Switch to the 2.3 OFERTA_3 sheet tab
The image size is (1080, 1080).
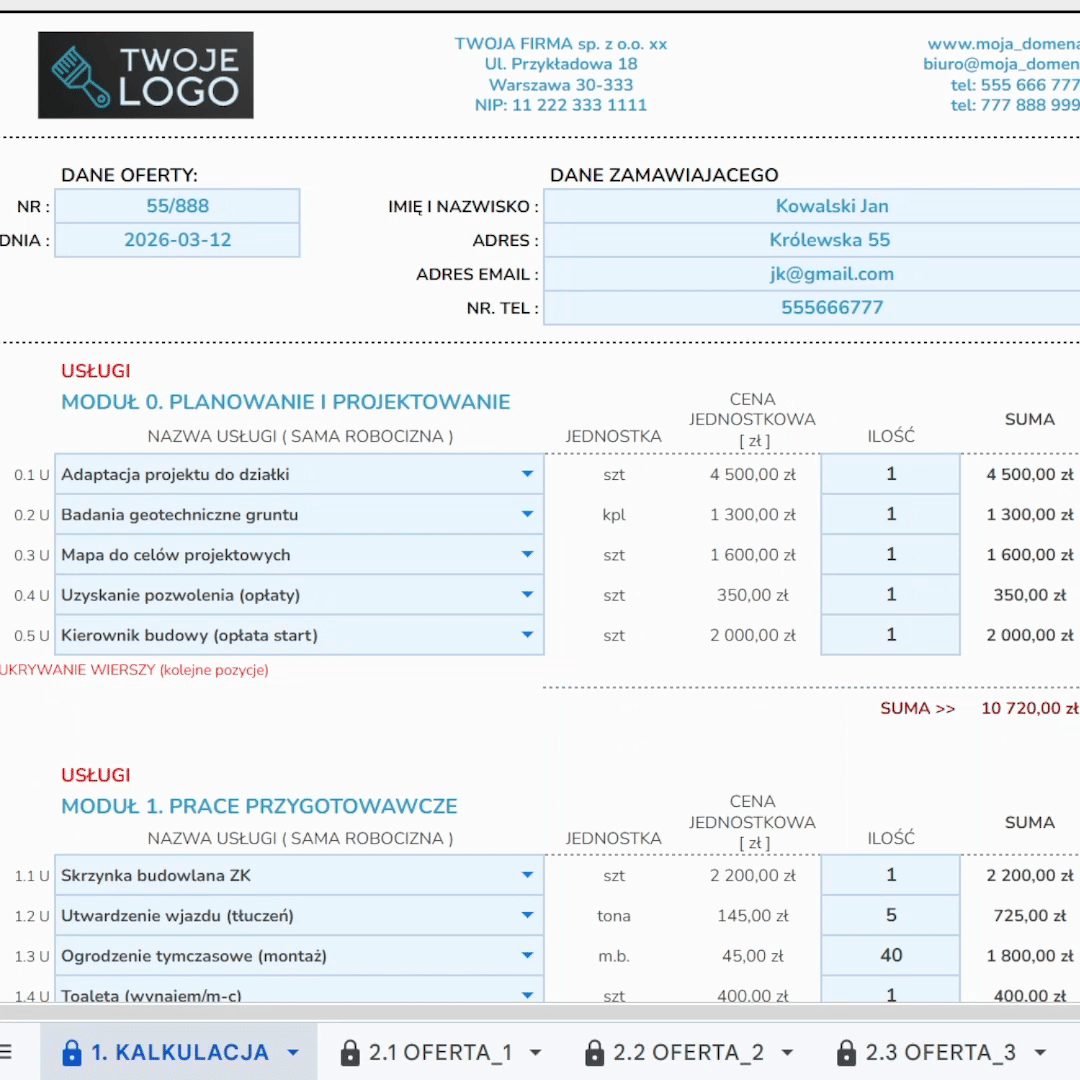941,1052
